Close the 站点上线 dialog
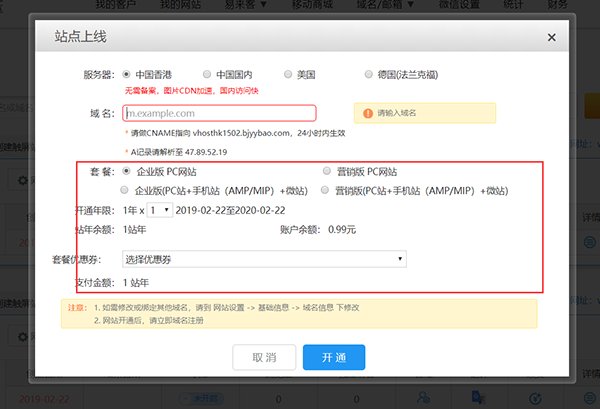Image resolution: width=600 pixels, height=409 pixels. (x=552, y=37)
